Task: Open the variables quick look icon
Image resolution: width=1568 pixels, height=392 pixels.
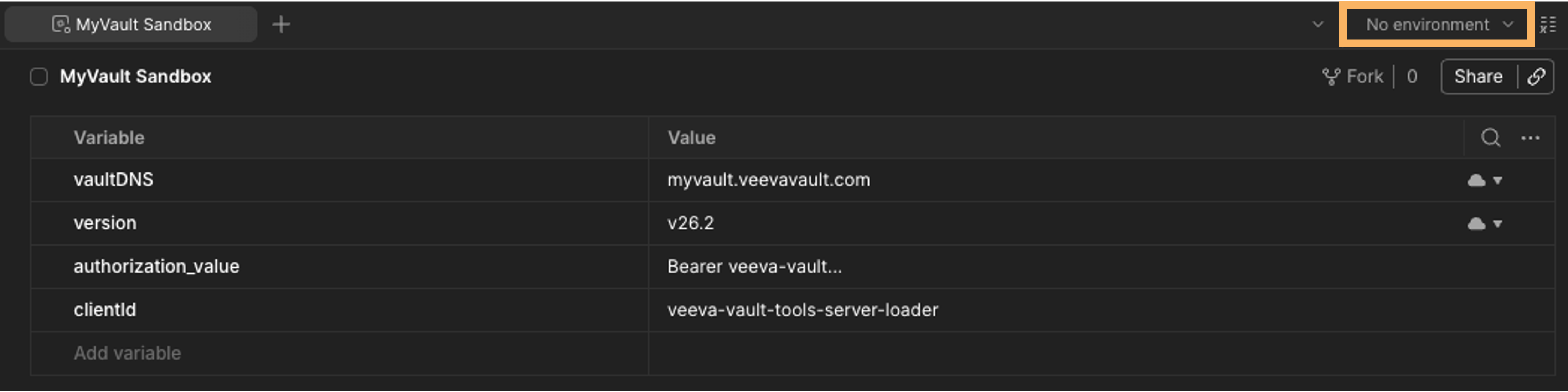Action: (1548, 25)
